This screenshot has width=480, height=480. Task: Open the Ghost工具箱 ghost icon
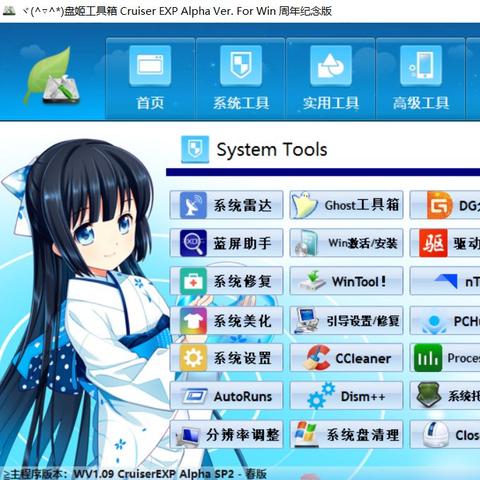pos(304,205)
